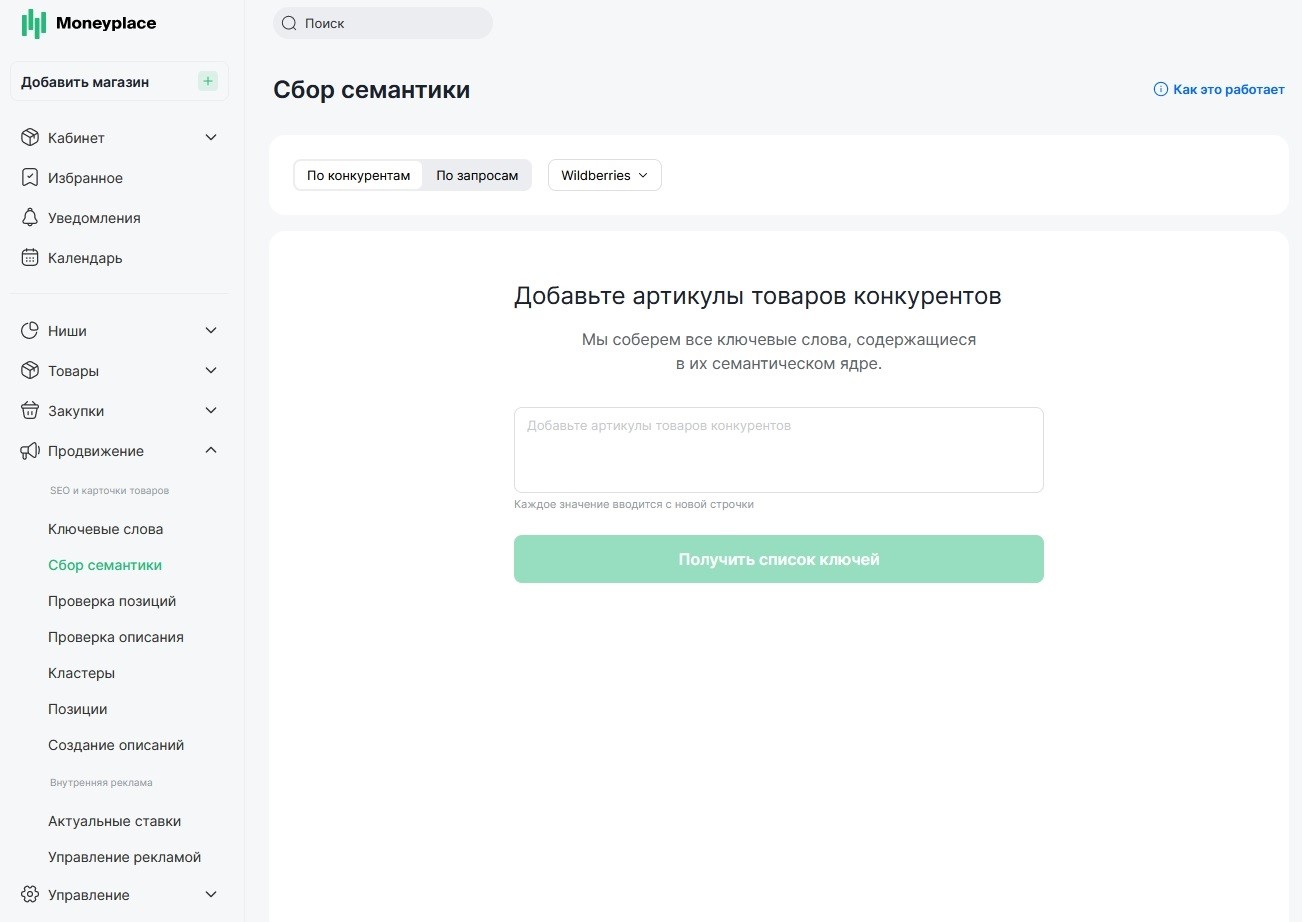
Task: Go to Календарь page
Action: pyautogui.click(x=85, y=258)
